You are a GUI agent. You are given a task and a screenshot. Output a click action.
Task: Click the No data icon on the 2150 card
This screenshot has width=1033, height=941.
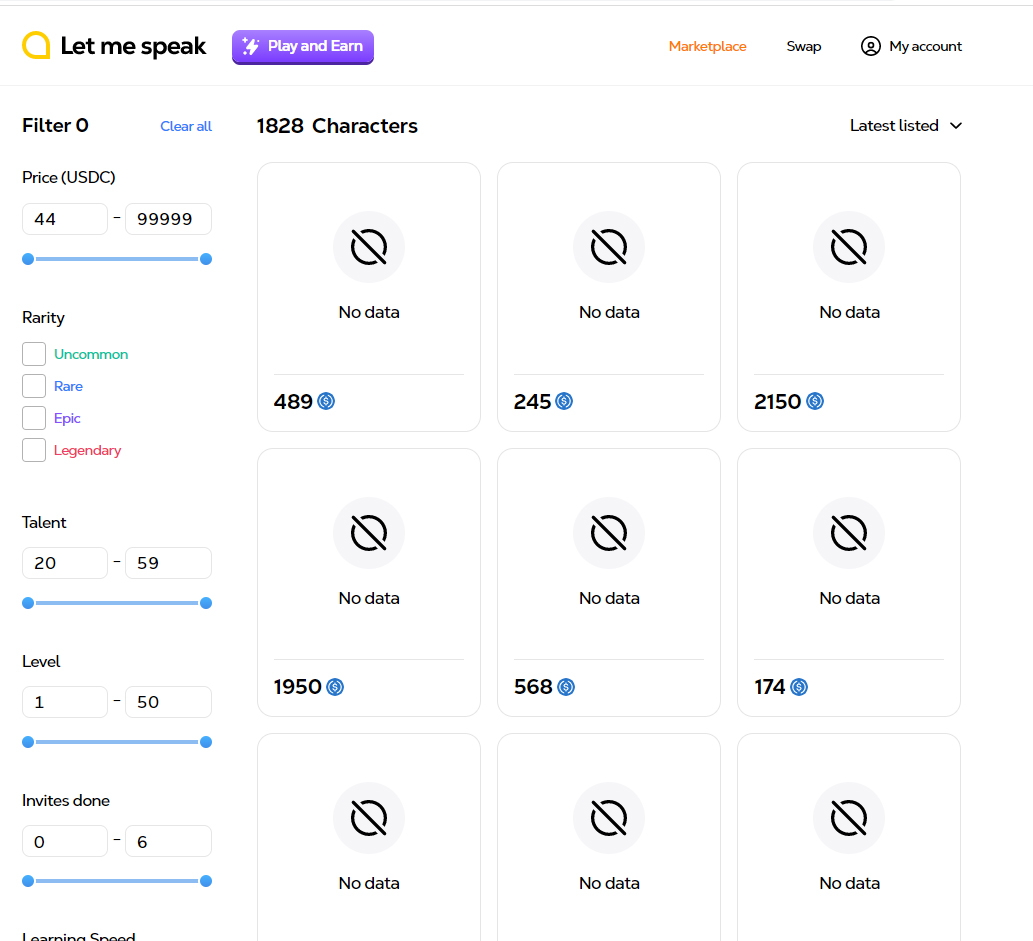849,247
